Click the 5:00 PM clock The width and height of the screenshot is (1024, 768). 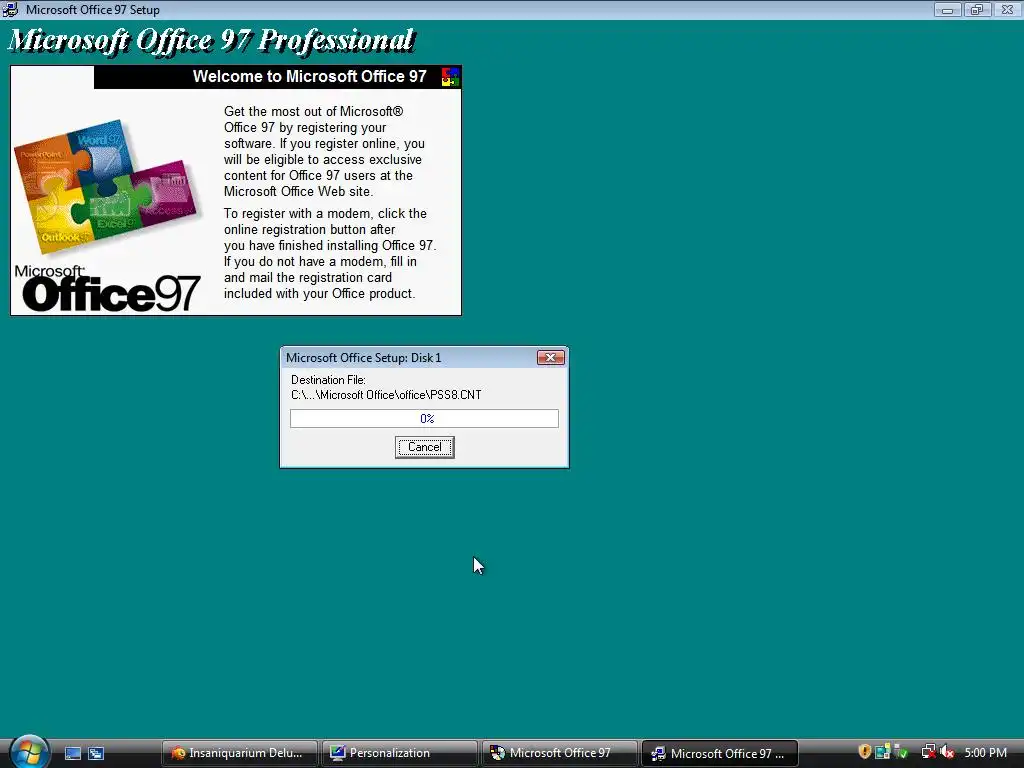[x=985, y=753]
